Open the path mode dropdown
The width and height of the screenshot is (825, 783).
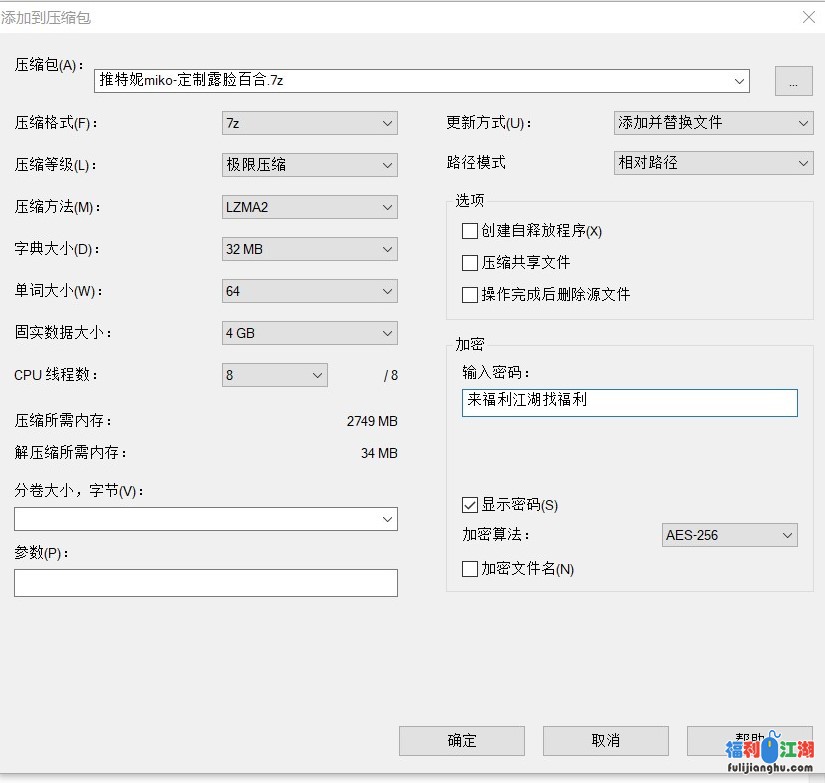(713, 162)
